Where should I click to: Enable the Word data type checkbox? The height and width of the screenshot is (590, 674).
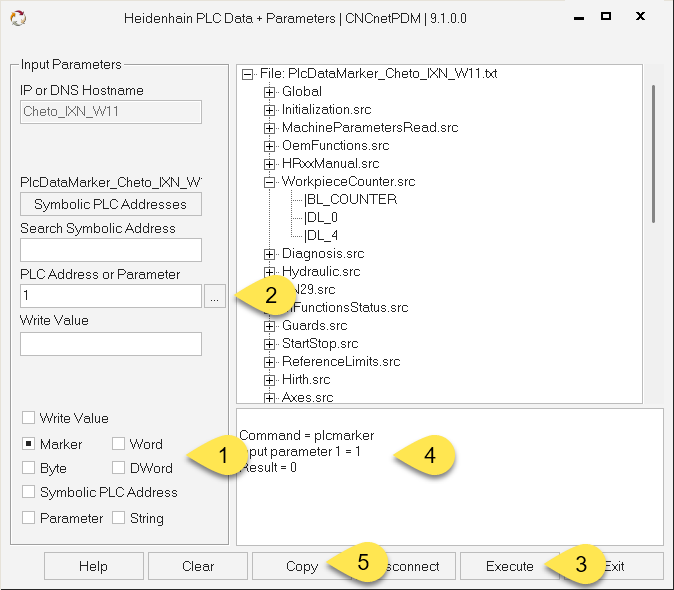(x=118, y=444)
